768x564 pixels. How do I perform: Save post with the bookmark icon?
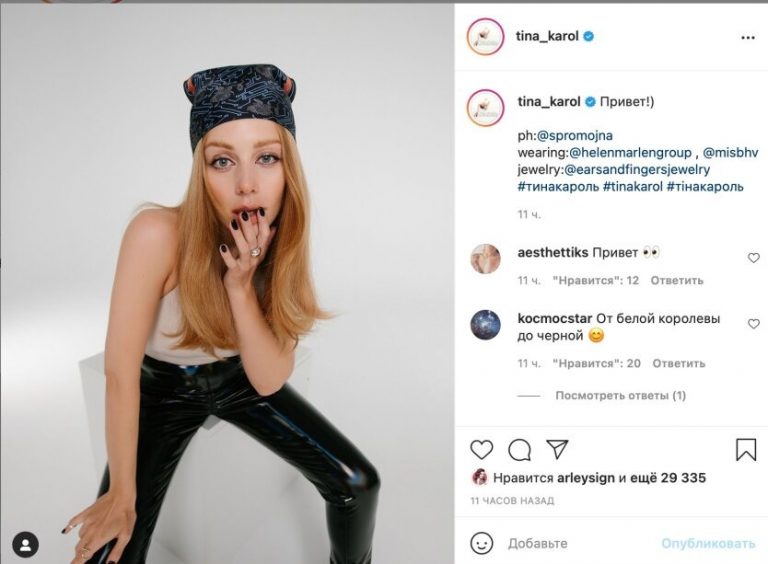[x=746, y=450]
